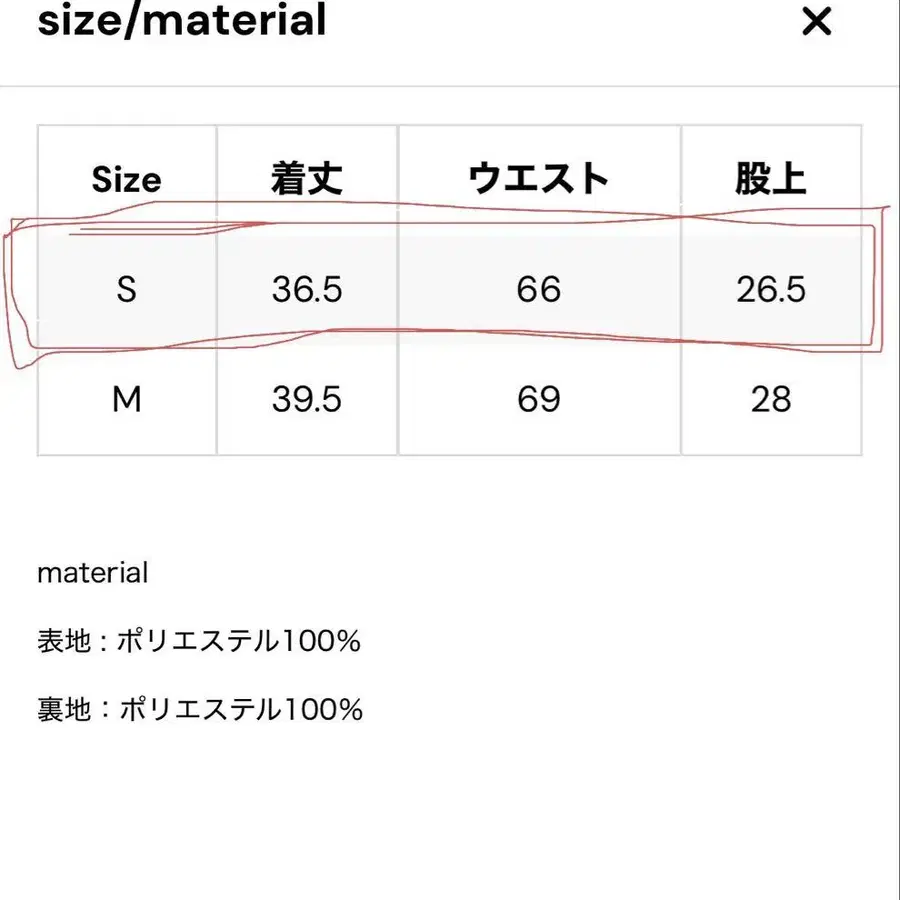Click the size/material heading

182,20
